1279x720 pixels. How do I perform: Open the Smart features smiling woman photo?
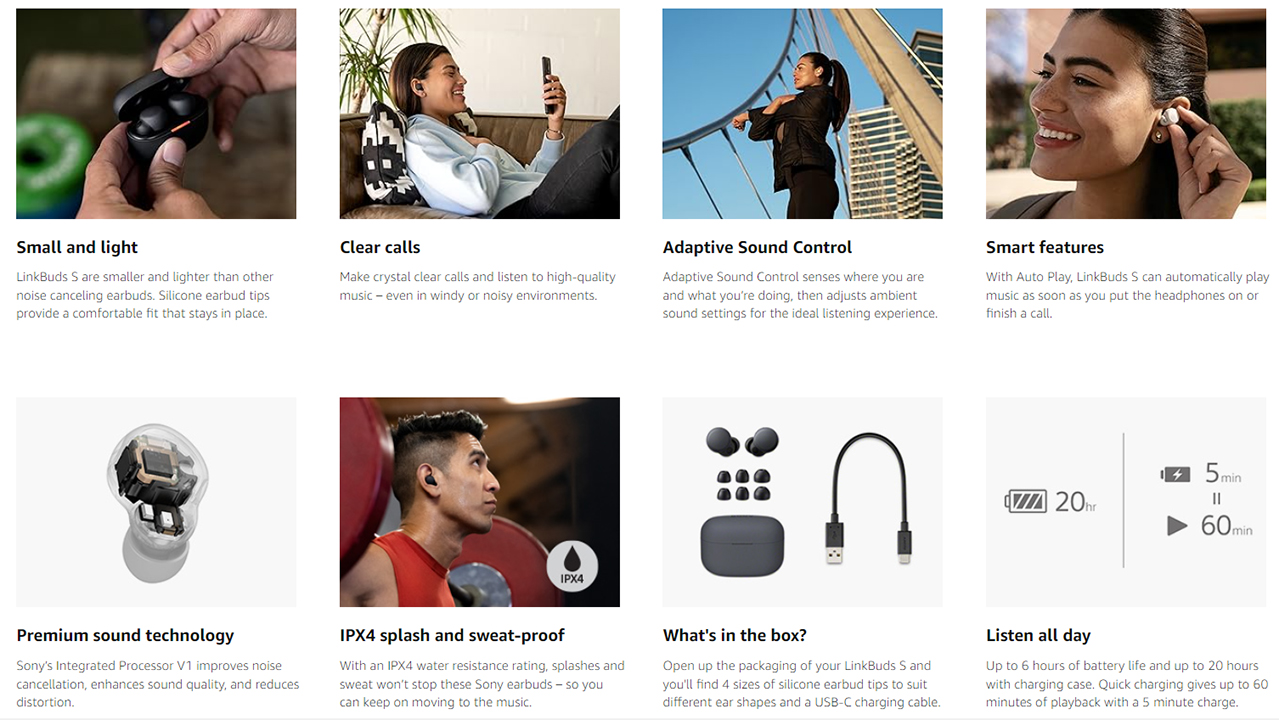1126,114
